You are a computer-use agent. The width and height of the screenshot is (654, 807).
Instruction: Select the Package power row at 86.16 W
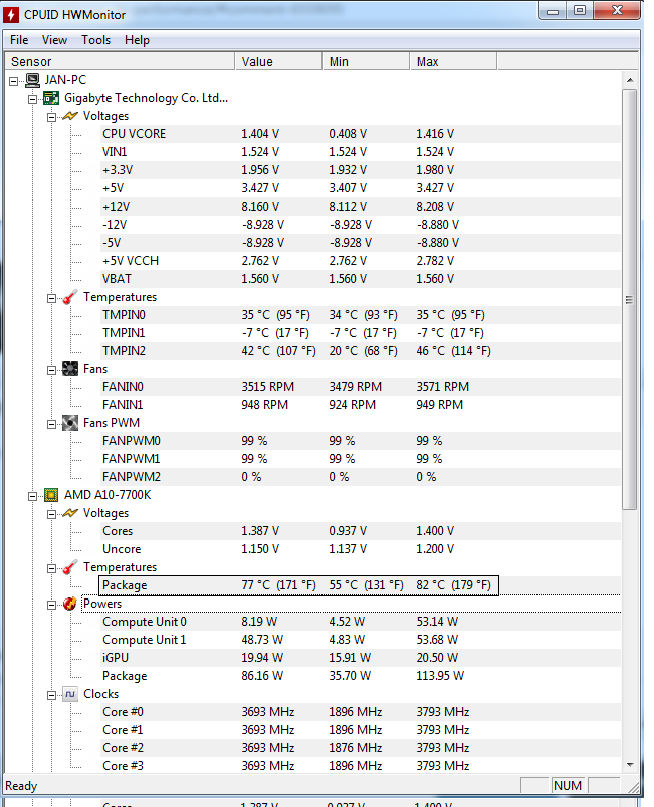[x=361, y=676]
